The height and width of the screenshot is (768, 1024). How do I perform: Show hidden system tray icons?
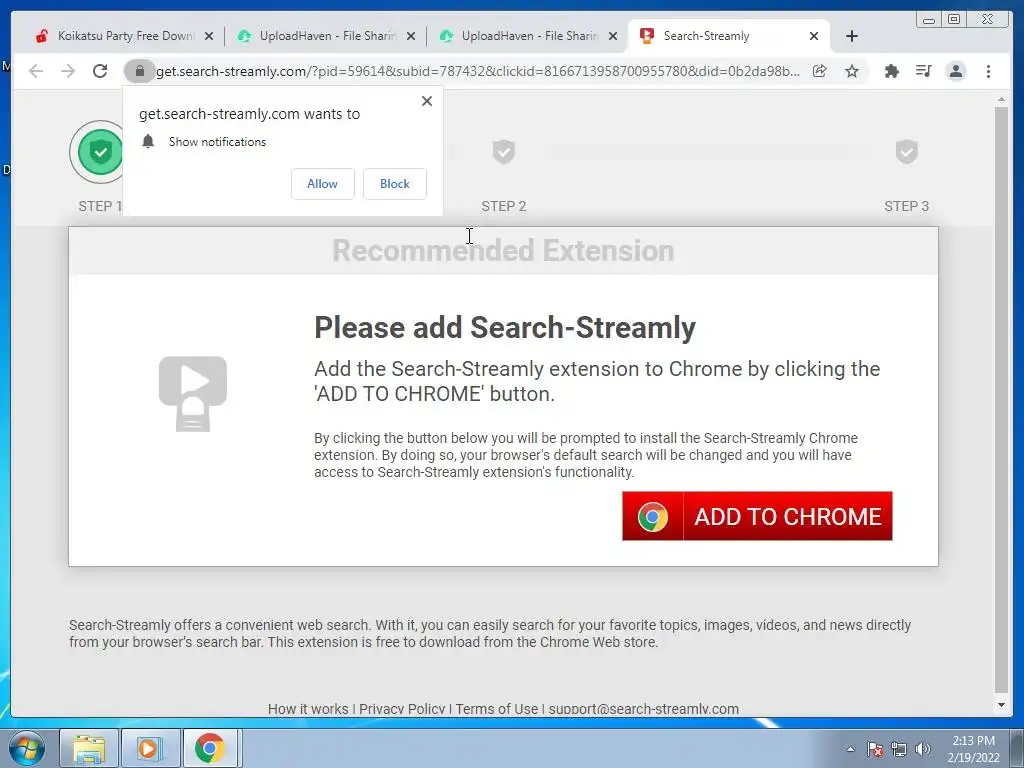tap(850, 749)
